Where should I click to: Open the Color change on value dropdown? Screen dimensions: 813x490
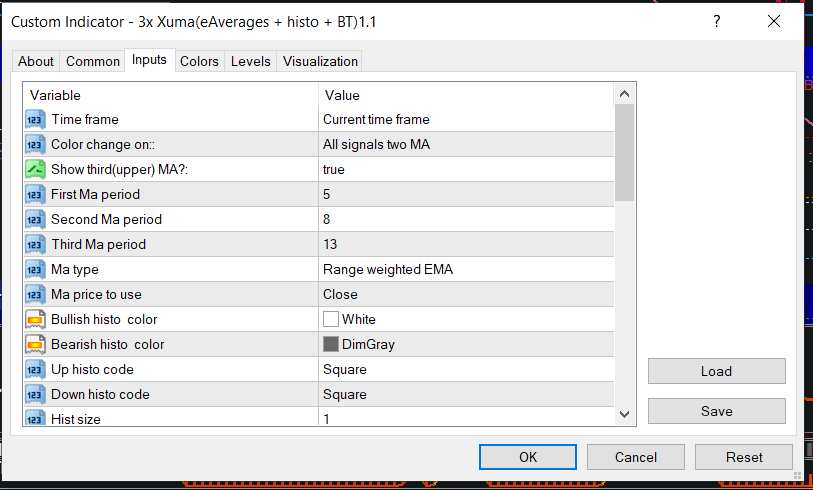click(x=465, y=144)
